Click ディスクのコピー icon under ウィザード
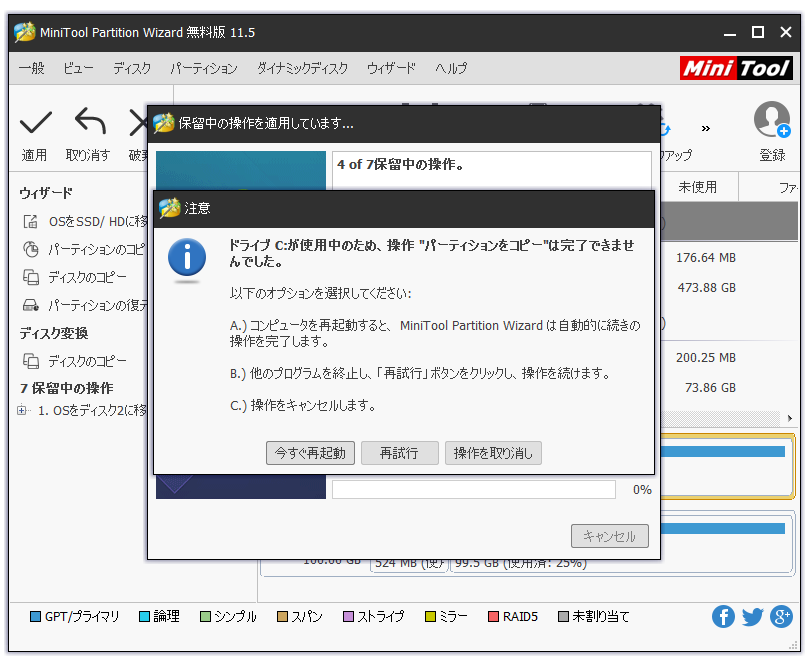 [x=31, y=277]
